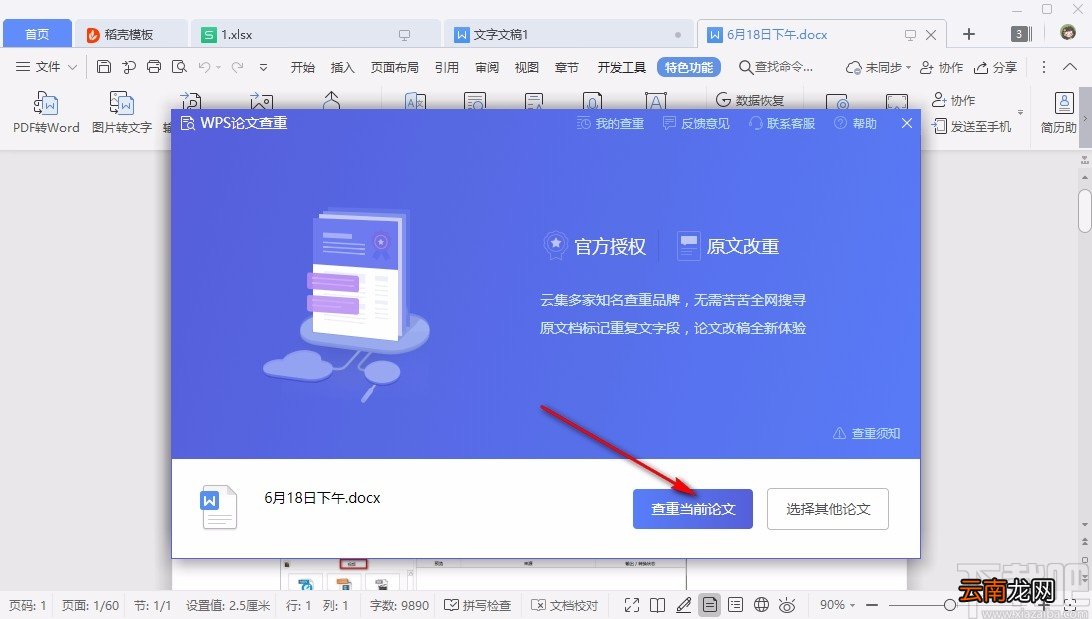Collapse the ribbon with up chevron
Screen dimensions: 1092x619
[1070, 67]
